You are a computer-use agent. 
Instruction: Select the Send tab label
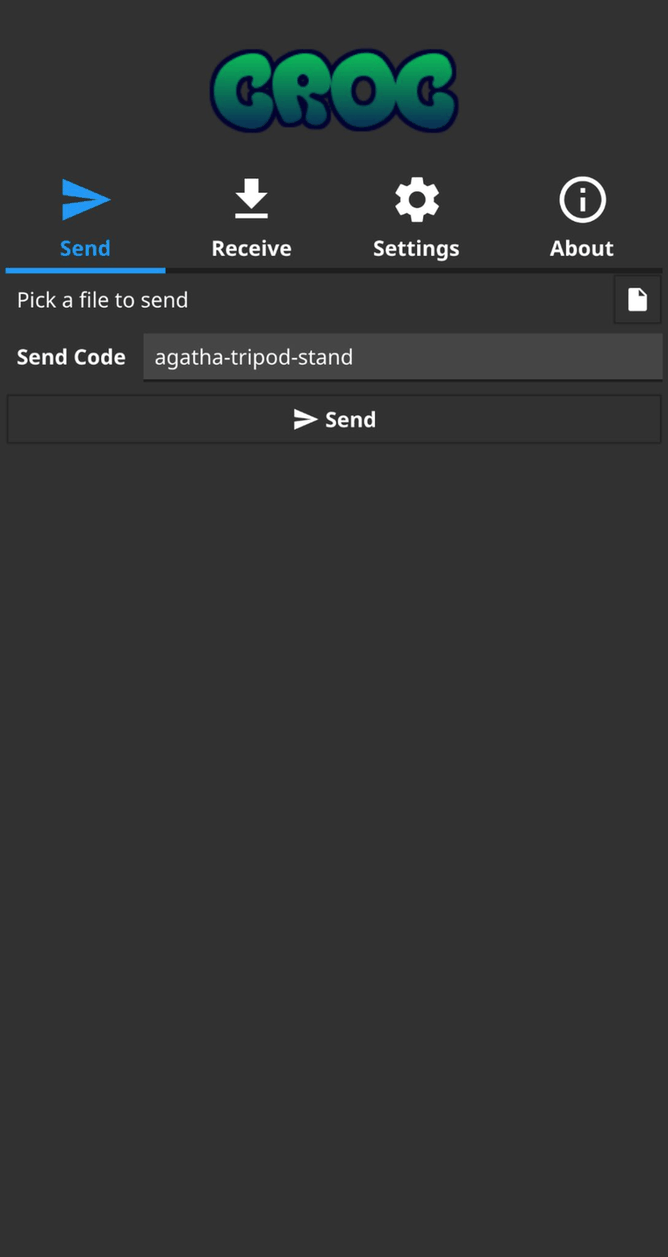click(x=85, y=248)
